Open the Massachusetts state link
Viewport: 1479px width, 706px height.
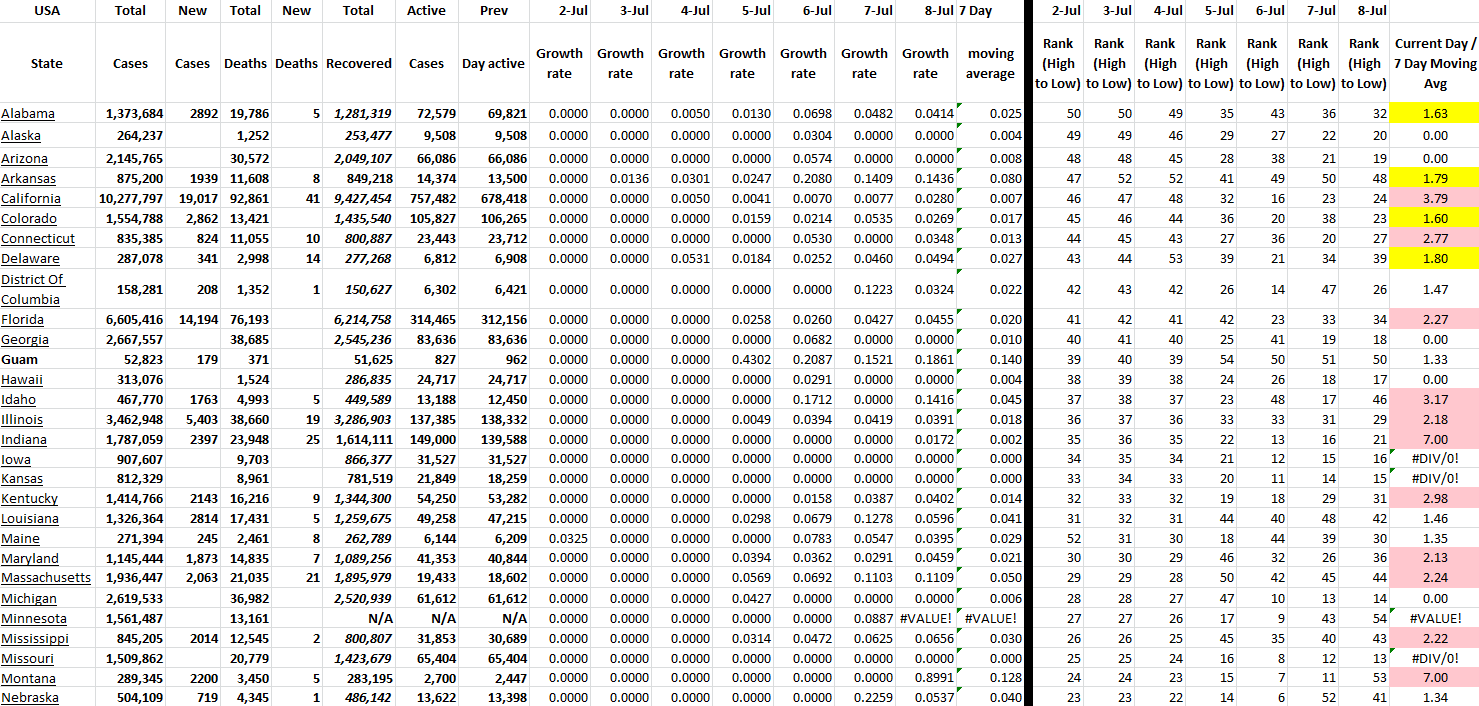[46, 578]
